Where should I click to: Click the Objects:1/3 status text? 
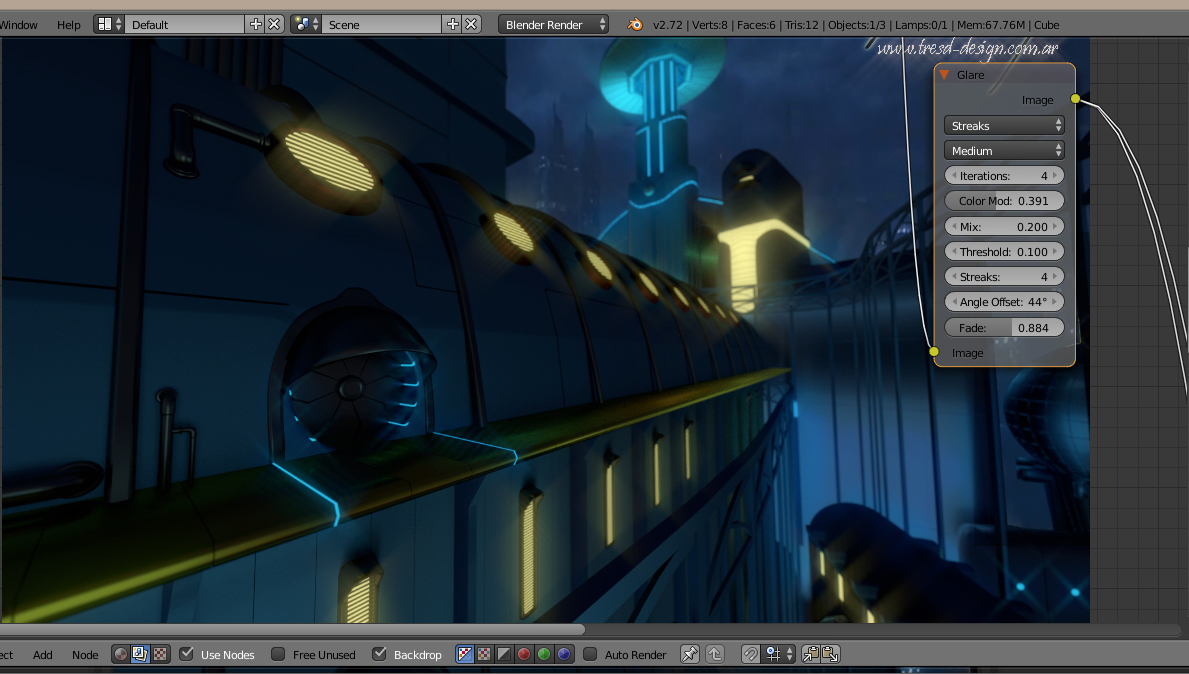[857, 24]
